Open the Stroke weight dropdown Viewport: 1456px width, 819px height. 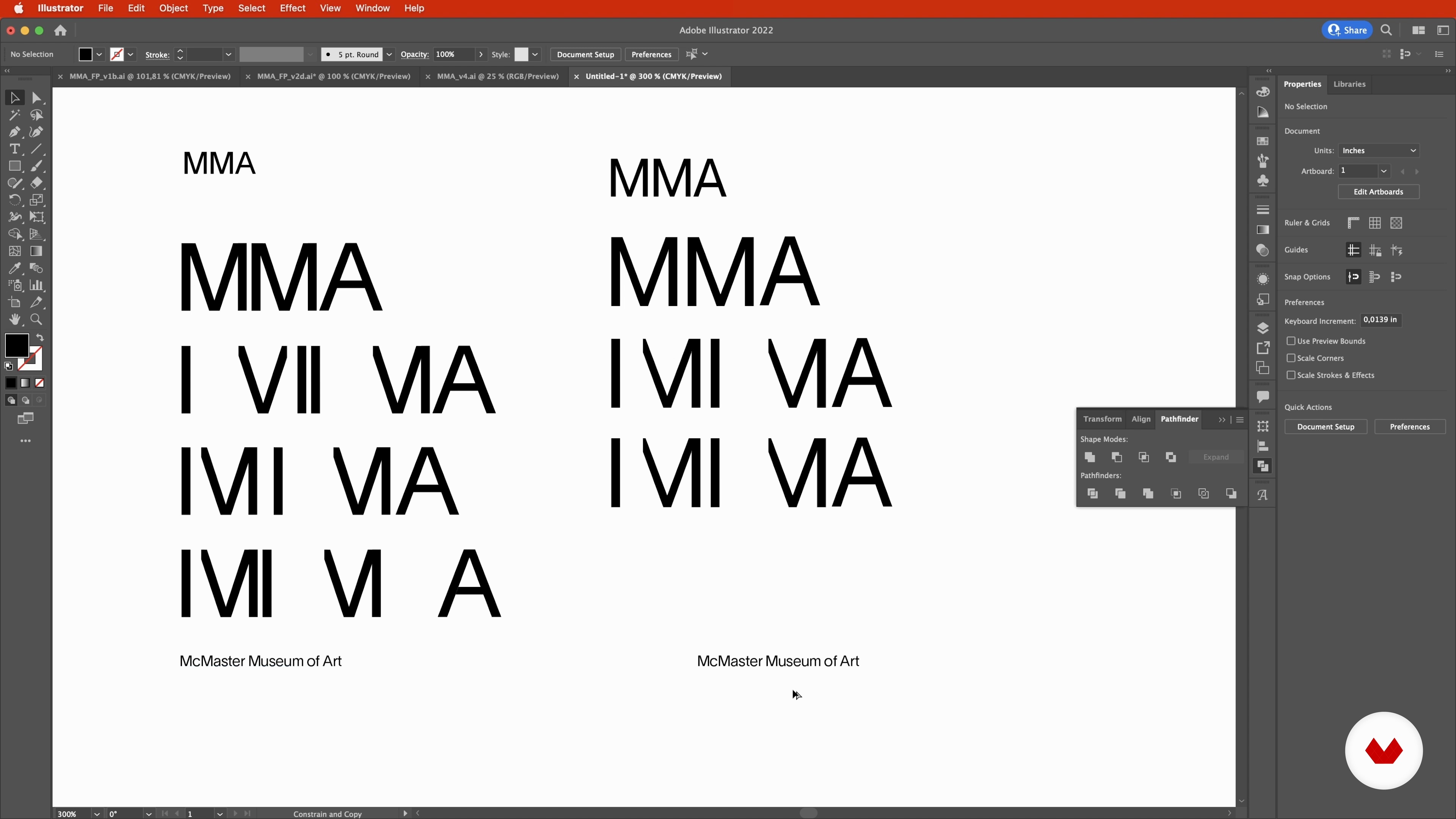[x=228, y=54]
